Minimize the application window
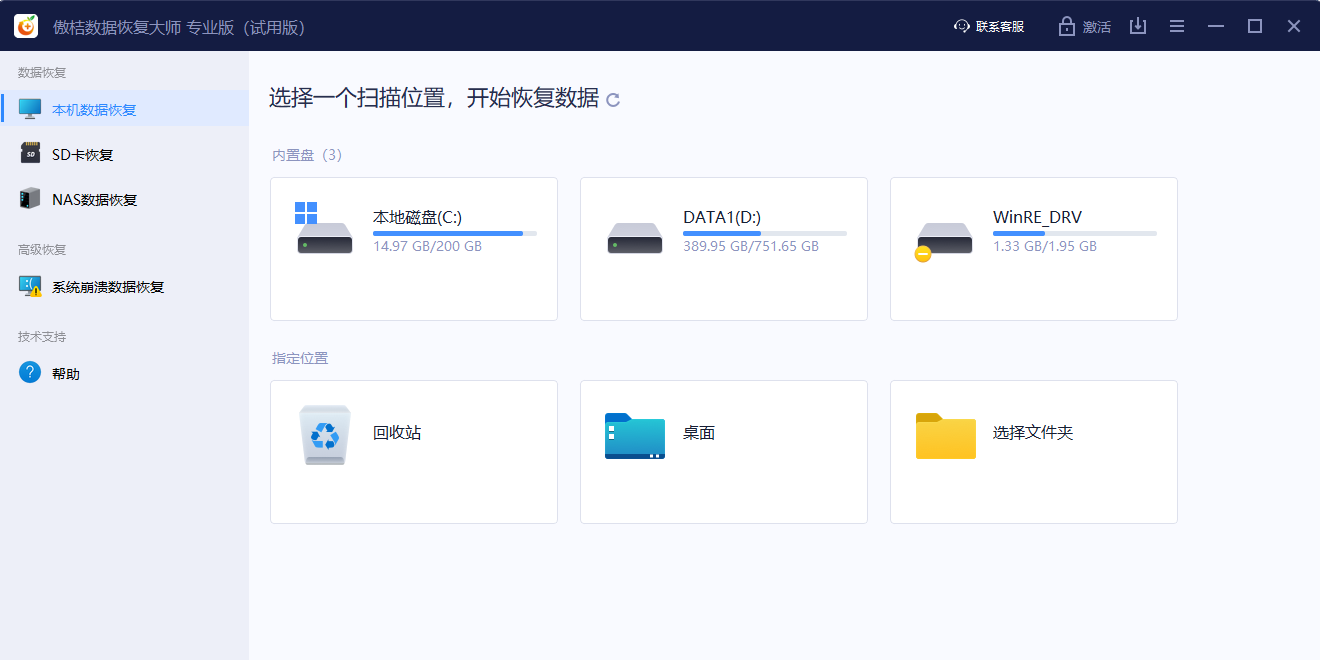Viewport: 1320px width, 660px height. (1216, 26)
